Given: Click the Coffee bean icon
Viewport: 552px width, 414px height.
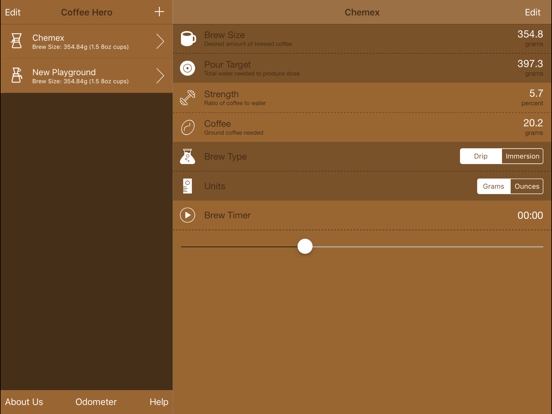Looking at the screenshot, I should (188, 127).
